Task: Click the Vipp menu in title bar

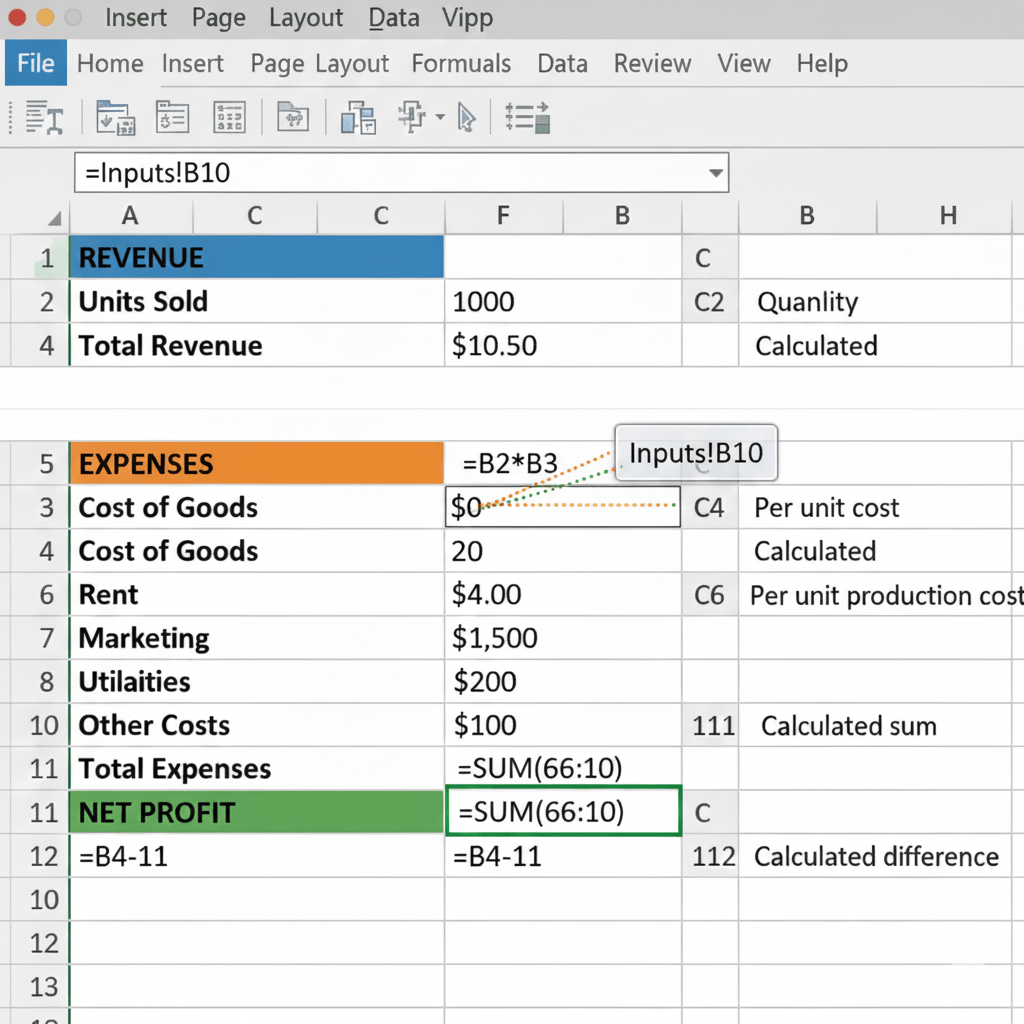Action: (x=465, y=18)
